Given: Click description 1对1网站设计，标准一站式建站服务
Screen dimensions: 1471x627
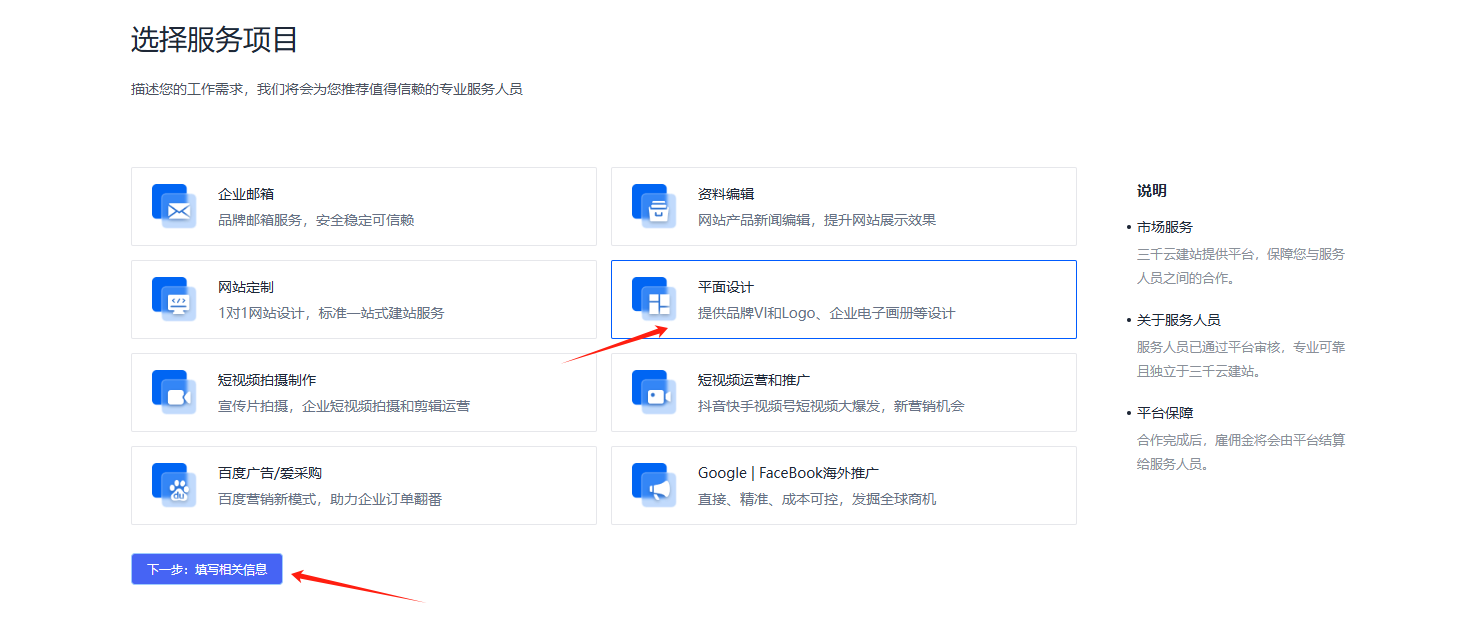Looking at the screenshot, I should 331,313.
